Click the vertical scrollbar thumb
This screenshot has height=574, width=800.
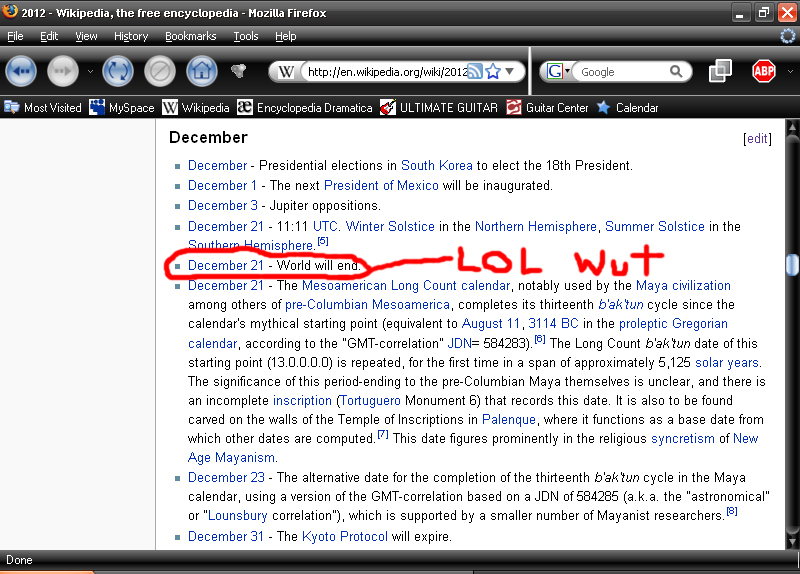pos(792,264)
